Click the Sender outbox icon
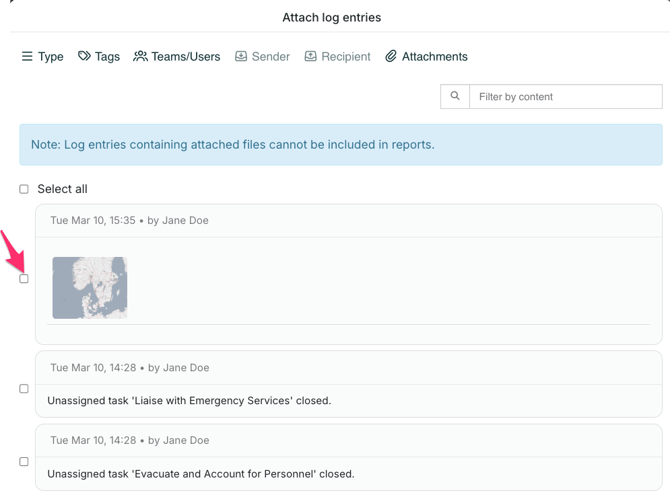 pyautogui.click(x=241, y=57)
